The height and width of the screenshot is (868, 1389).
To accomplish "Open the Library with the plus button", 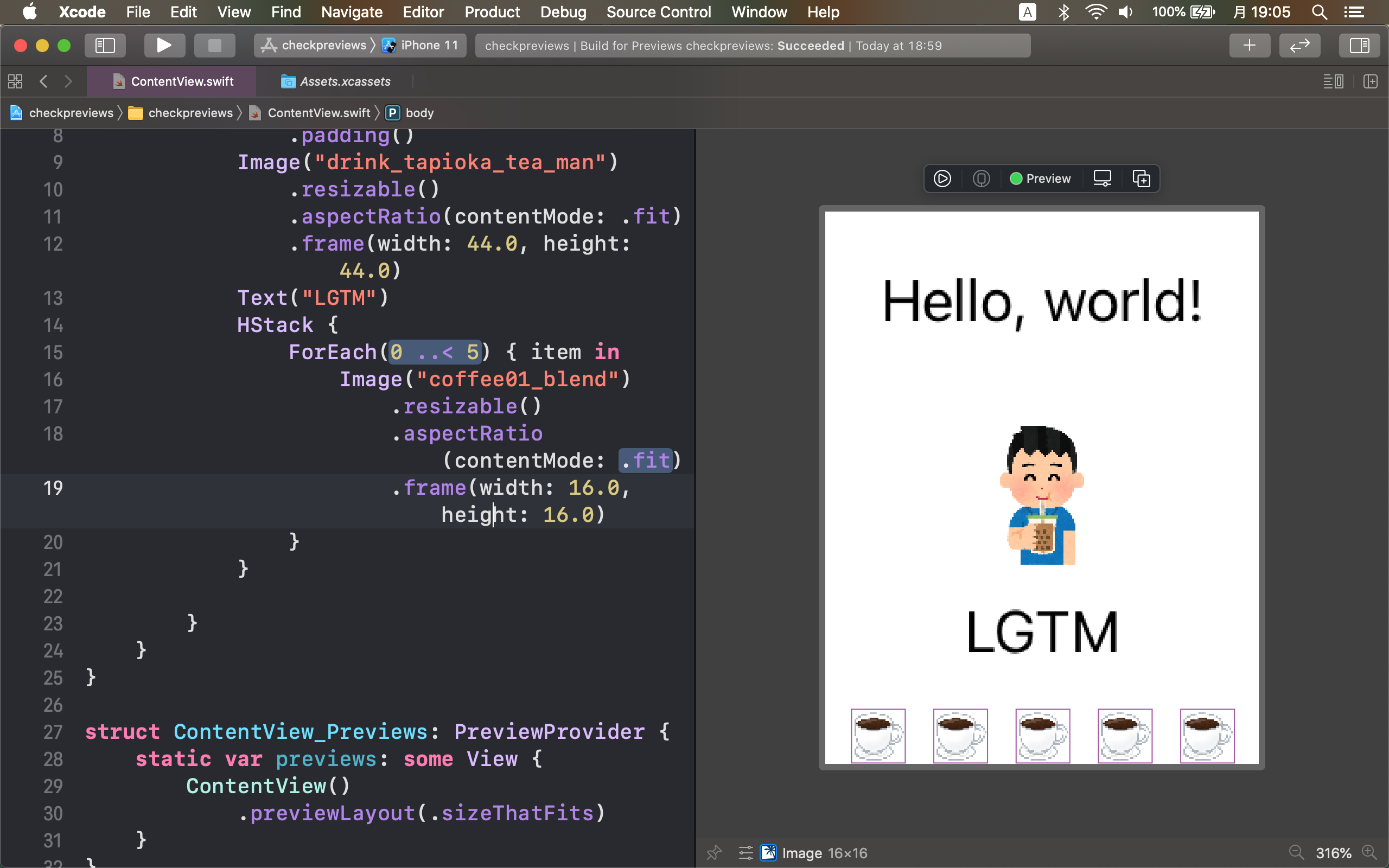I will [1249, 46].
